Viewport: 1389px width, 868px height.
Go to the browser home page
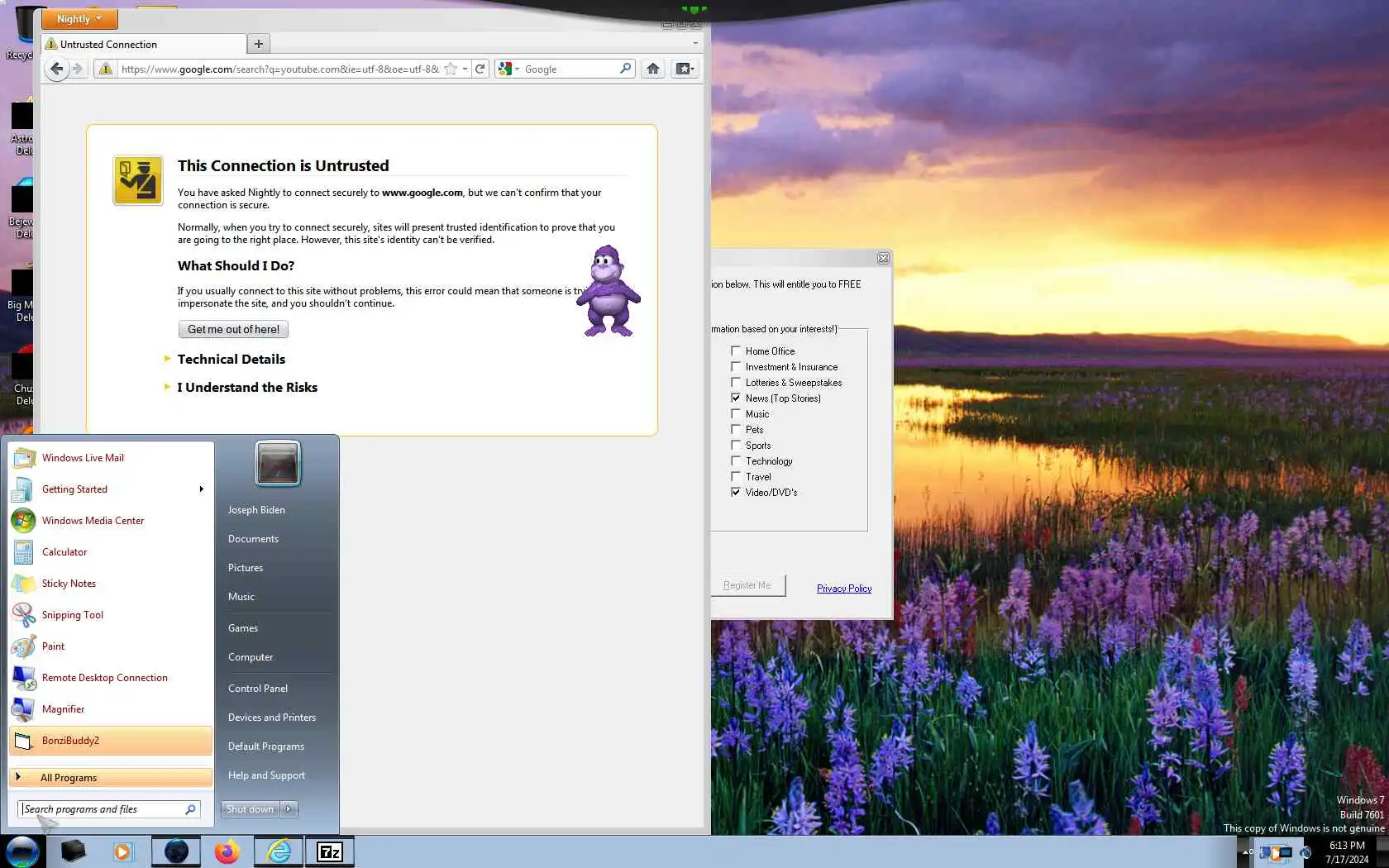(653, 69)
